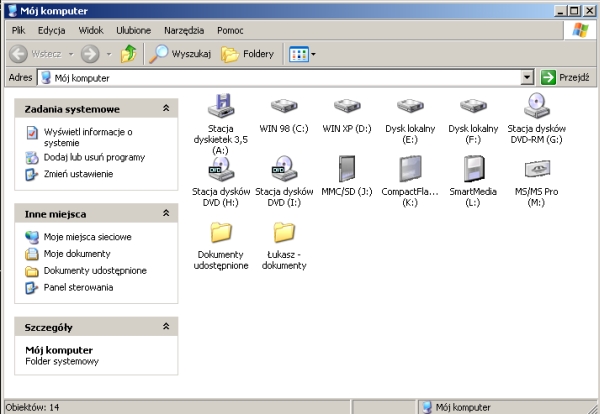Click Folder systemowy text in Szczegóły
Image resolution: width=600 pixels, height=414 pixels.
pos(62,362)
